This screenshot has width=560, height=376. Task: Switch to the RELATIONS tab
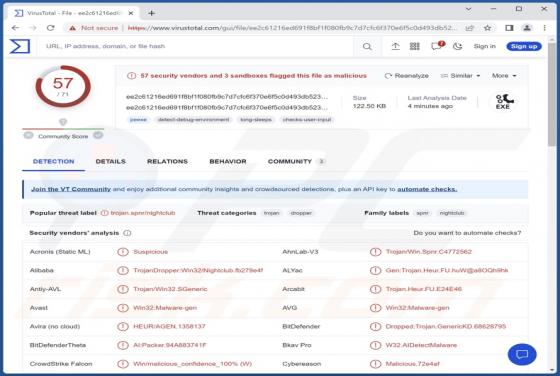(x=167, y=161)
